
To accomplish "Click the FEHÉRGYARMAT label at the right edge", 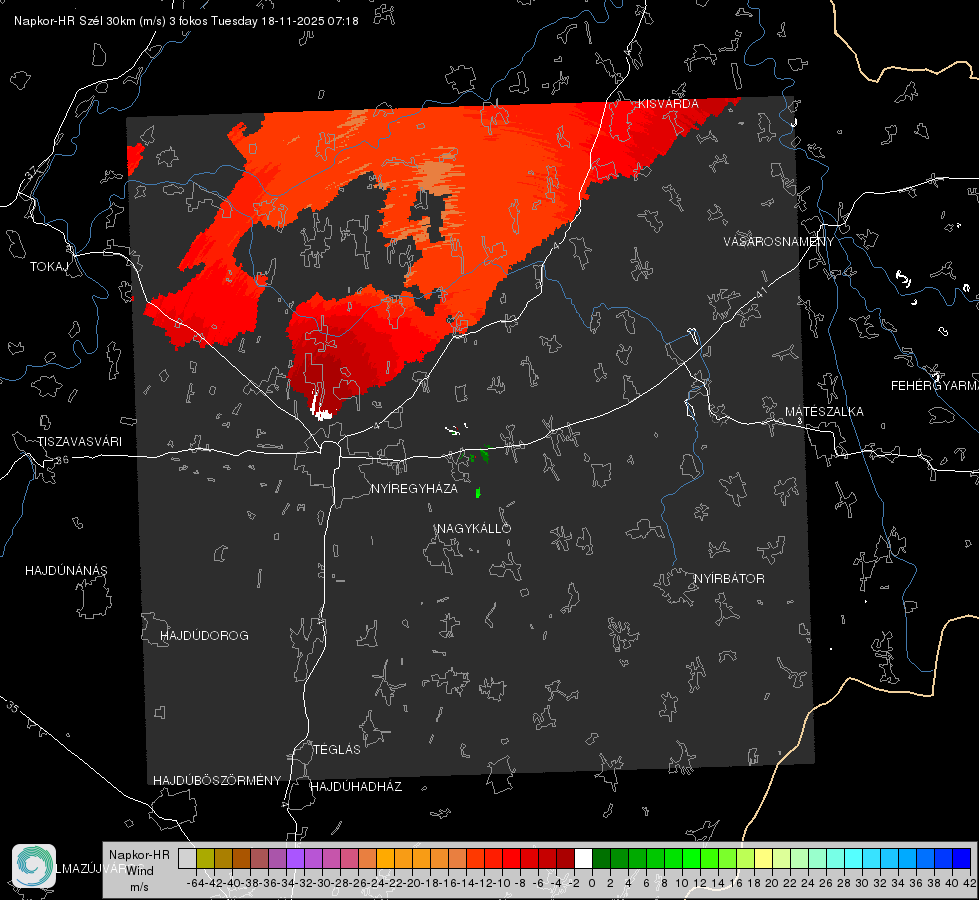I will click(934, 386).
